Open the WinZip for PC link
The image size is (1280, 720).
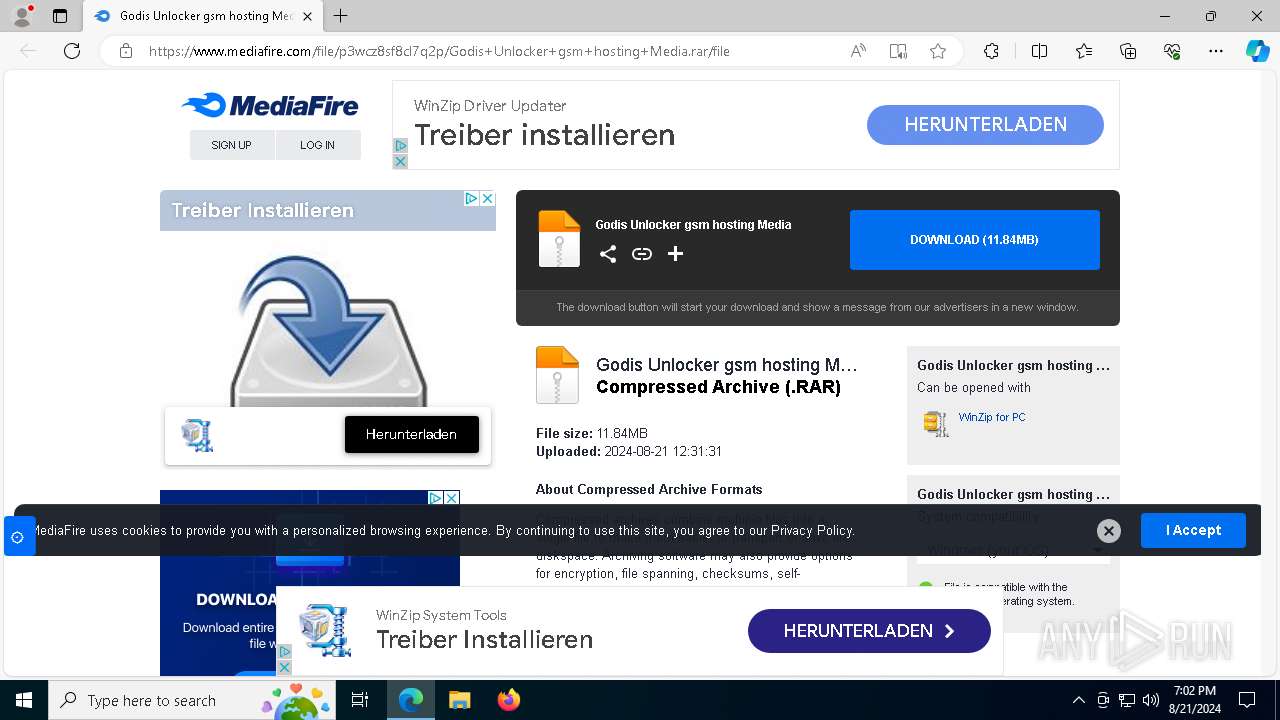click(992, 417)
